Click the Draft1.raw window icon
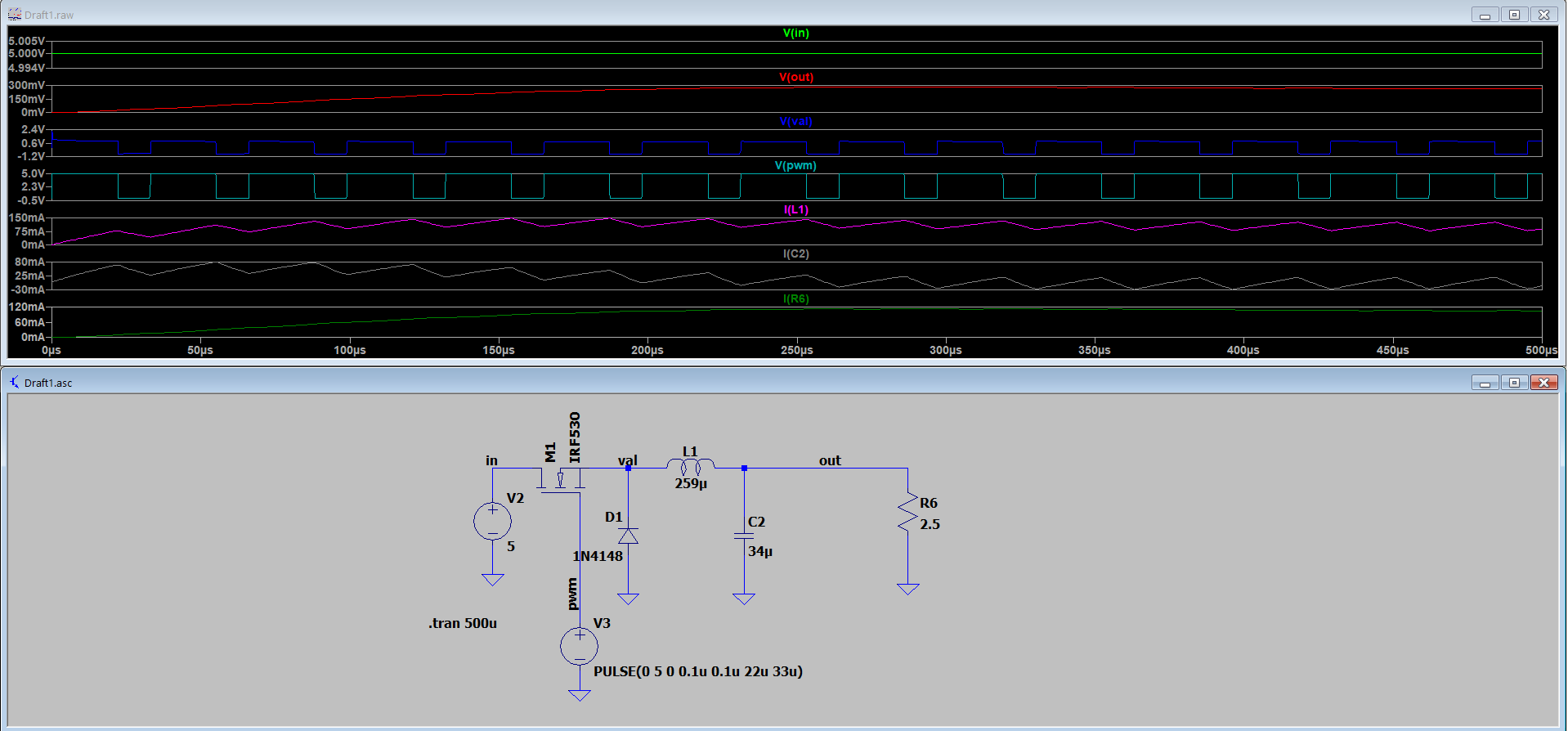Screen dimensions: 1568x731 click(x=14, y=15)
